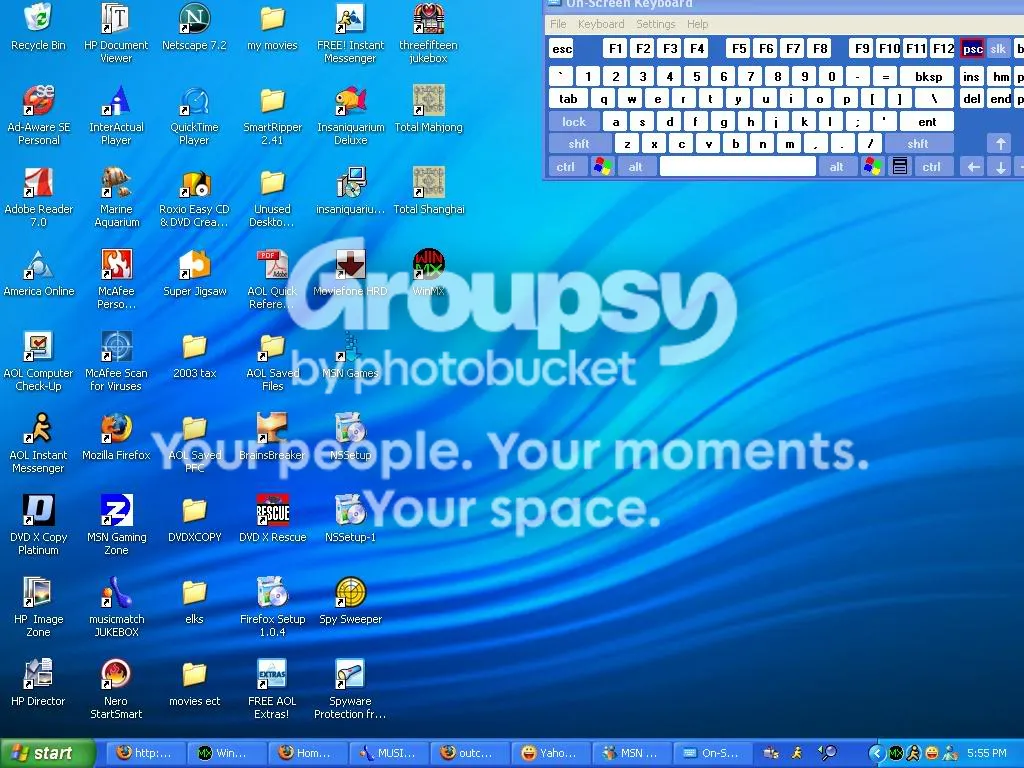1024x768 pixels.
Task: Click the bksp key on keyboard
Action: pos(927,77)
